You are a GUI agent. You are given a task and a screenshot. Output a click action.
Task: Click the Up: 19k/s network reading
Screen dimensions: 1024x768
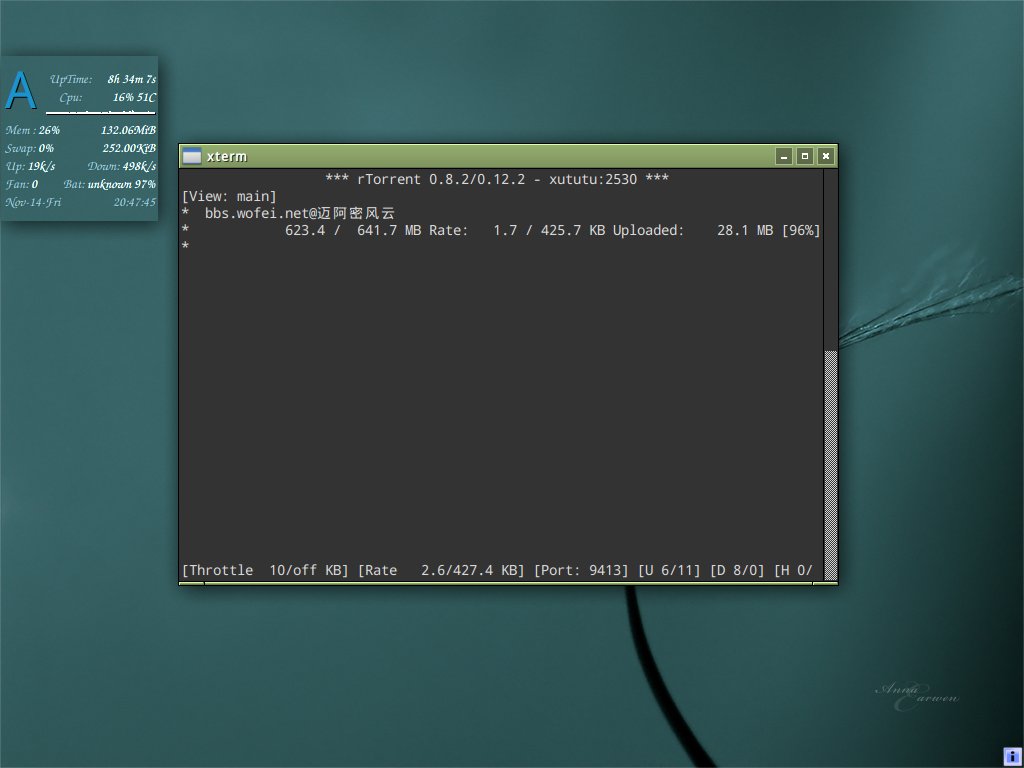click(30, 166)
